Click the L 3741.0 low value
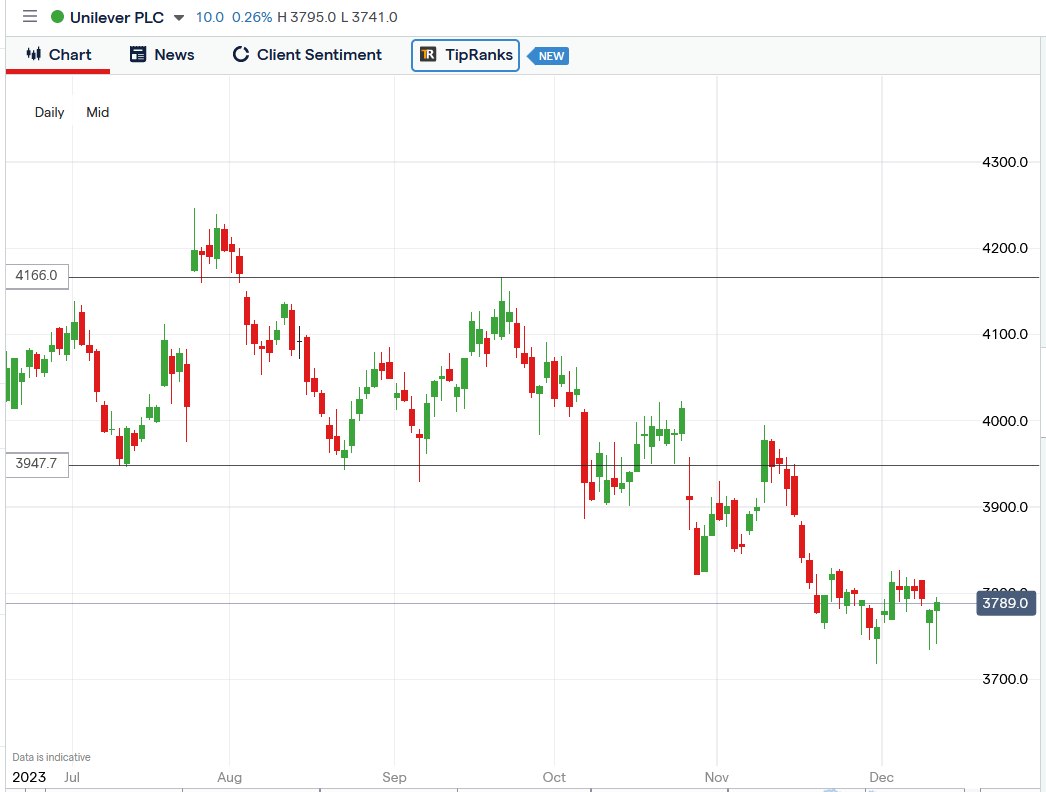 click(369, 17)
